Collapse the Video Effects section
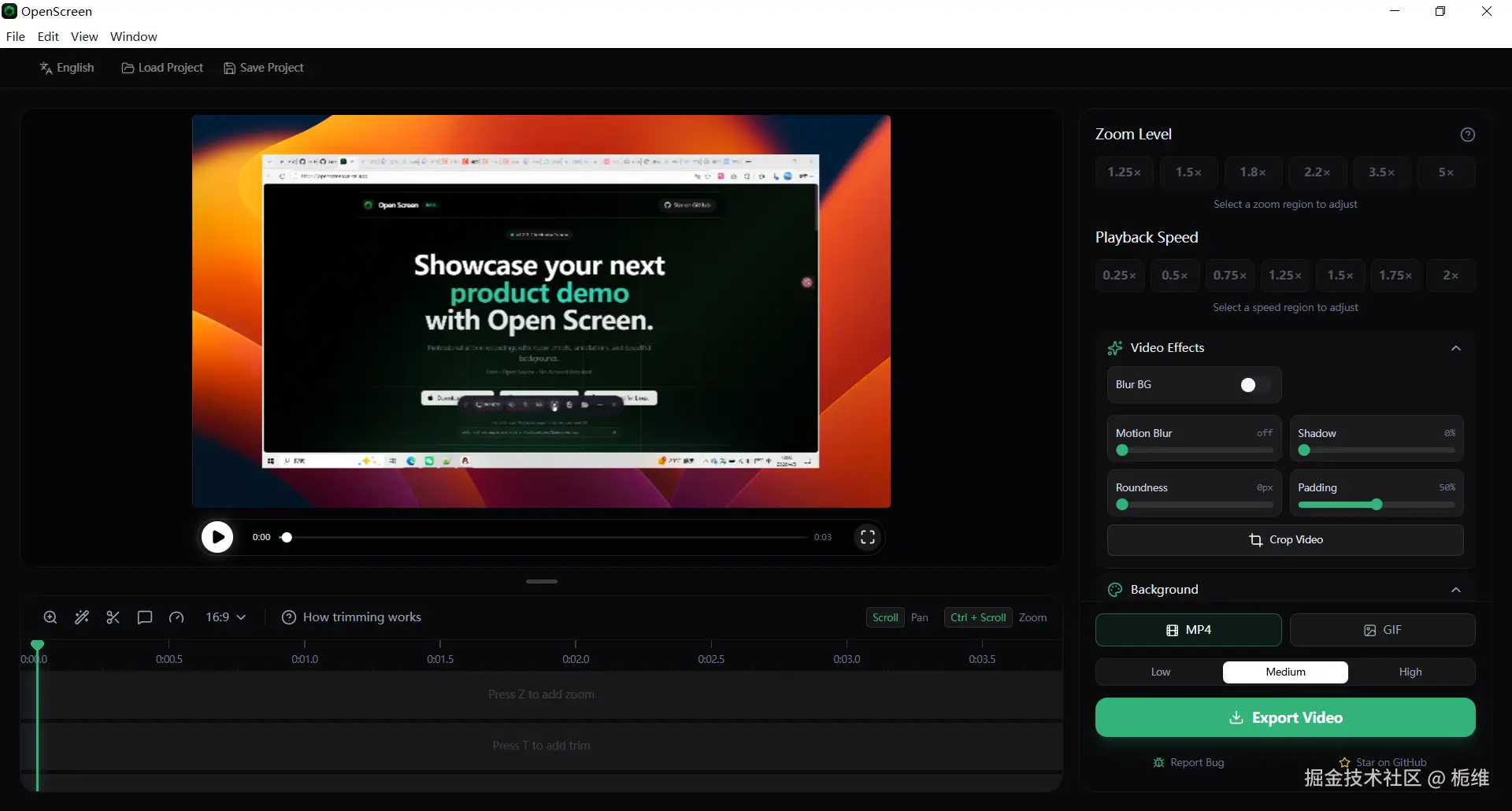This screenshot has height=811, width=1512. point(1456,348)
